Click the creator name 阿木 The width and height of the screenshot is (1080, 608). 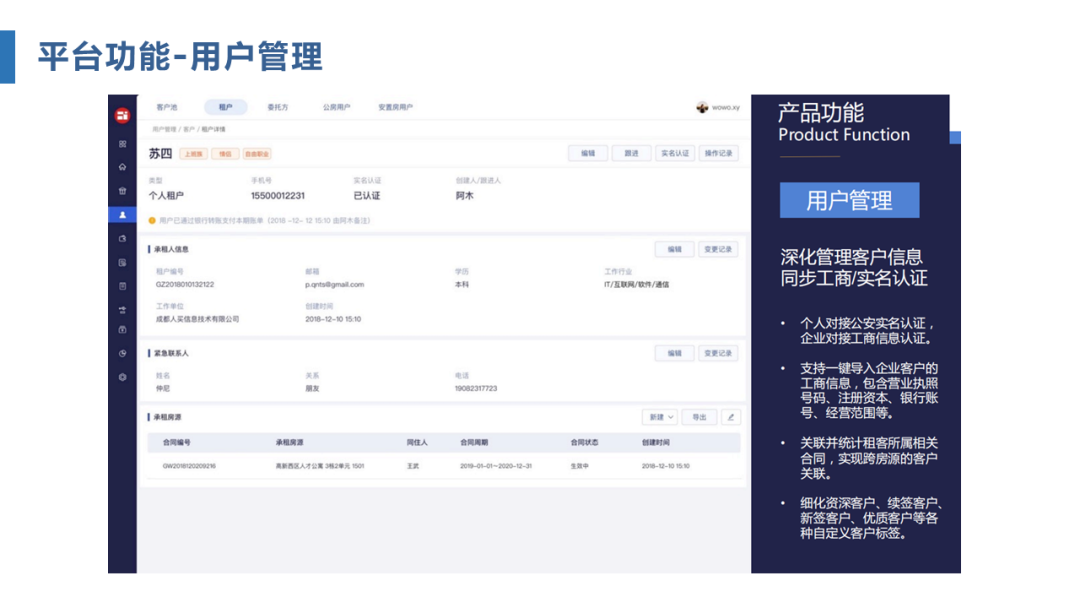(464, 196)
